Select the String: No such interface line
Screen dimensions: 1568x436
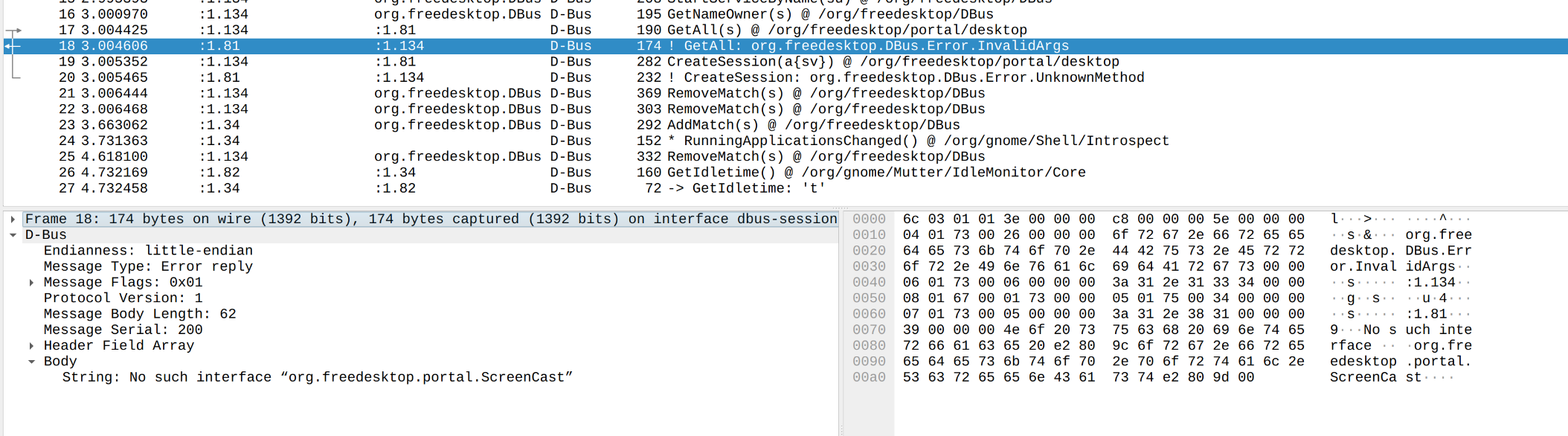point(318,377)
